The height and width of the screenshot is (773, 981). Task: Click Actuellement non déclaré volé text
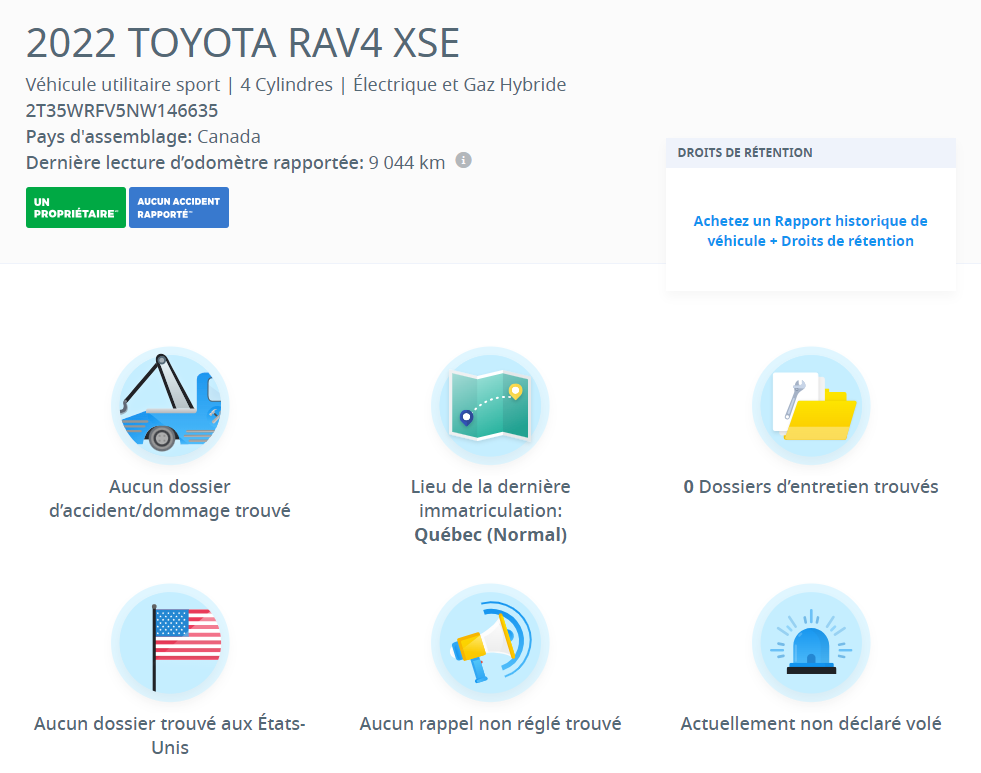[811, 724]
